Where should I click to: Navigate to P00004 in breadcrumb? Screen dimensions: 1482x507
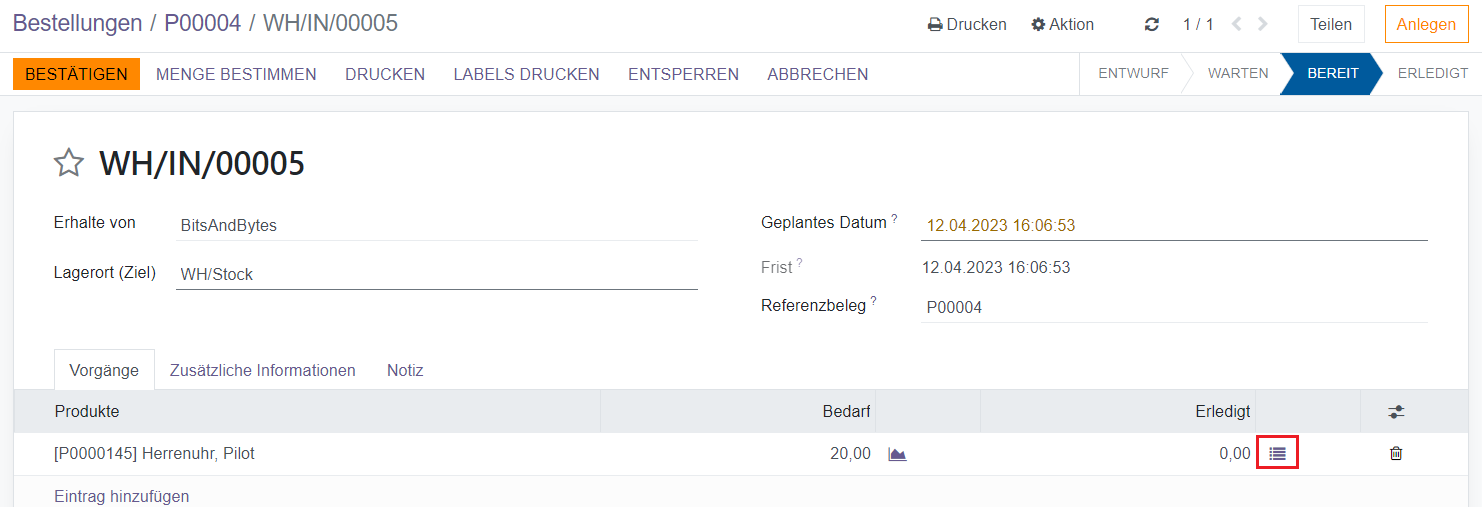(202, 23)
